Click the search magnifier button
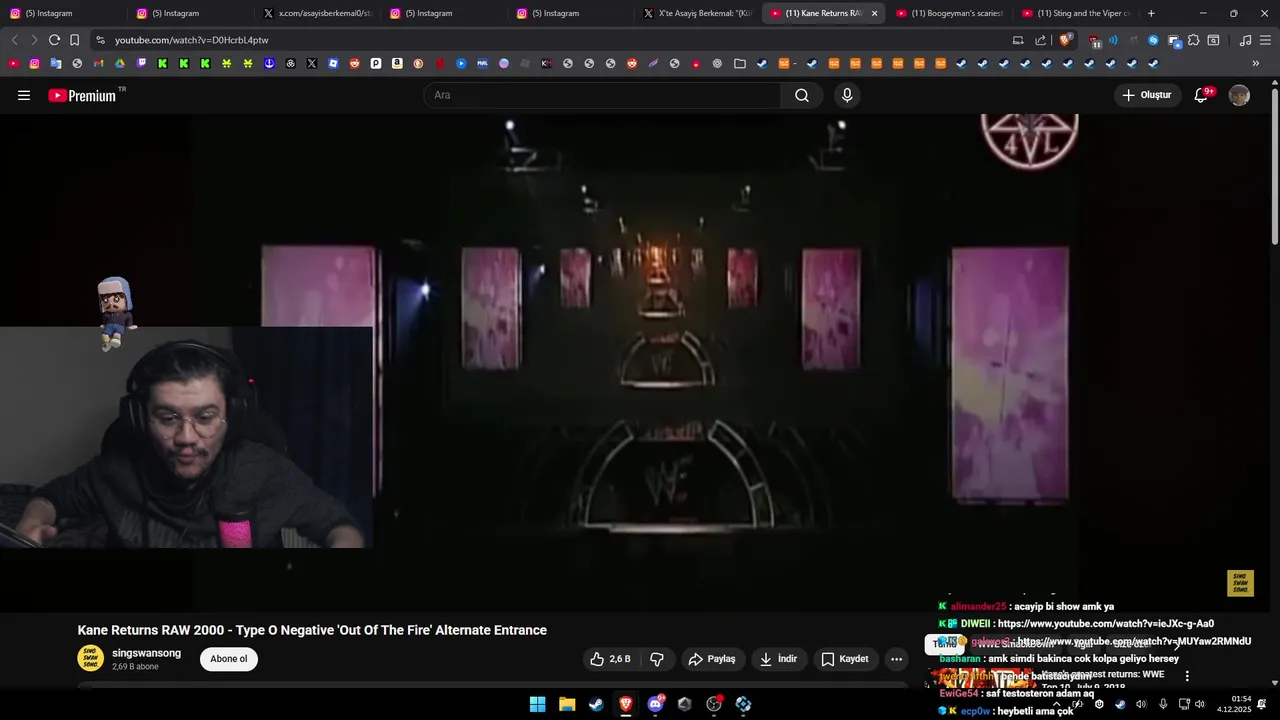This screenshot has width=1280, height=720. click(801, 95)
